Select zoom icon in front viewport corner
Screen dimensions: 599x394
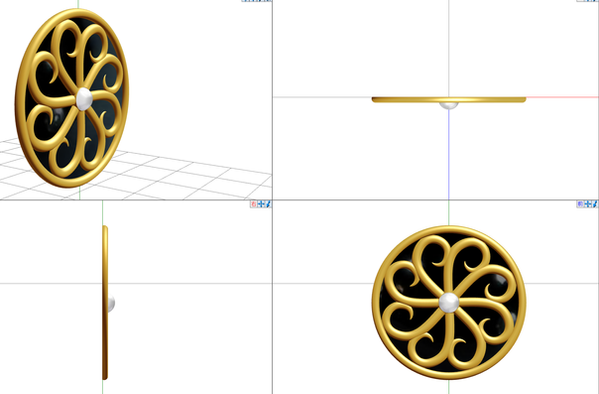click(x=594, y=204)
